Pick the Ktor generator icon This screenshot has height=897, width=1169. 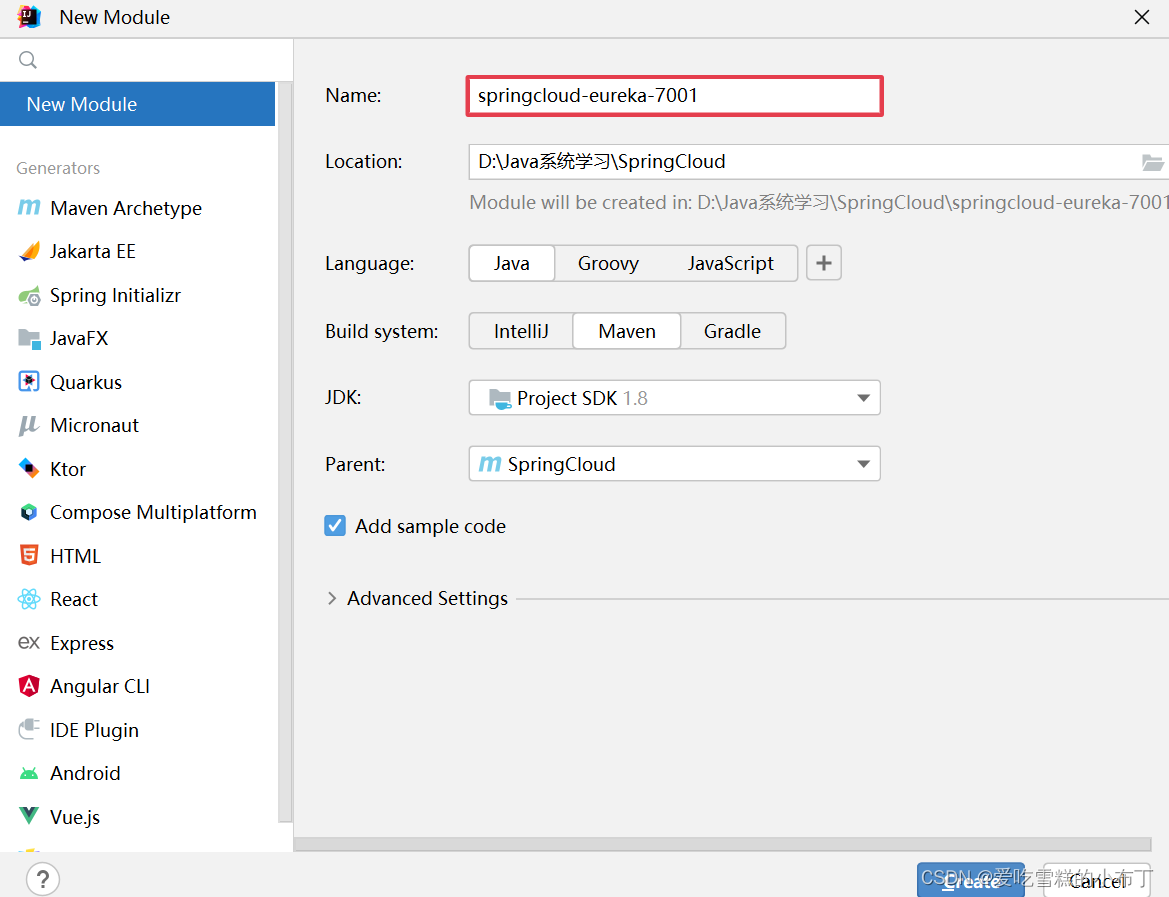tap(29, 469)
